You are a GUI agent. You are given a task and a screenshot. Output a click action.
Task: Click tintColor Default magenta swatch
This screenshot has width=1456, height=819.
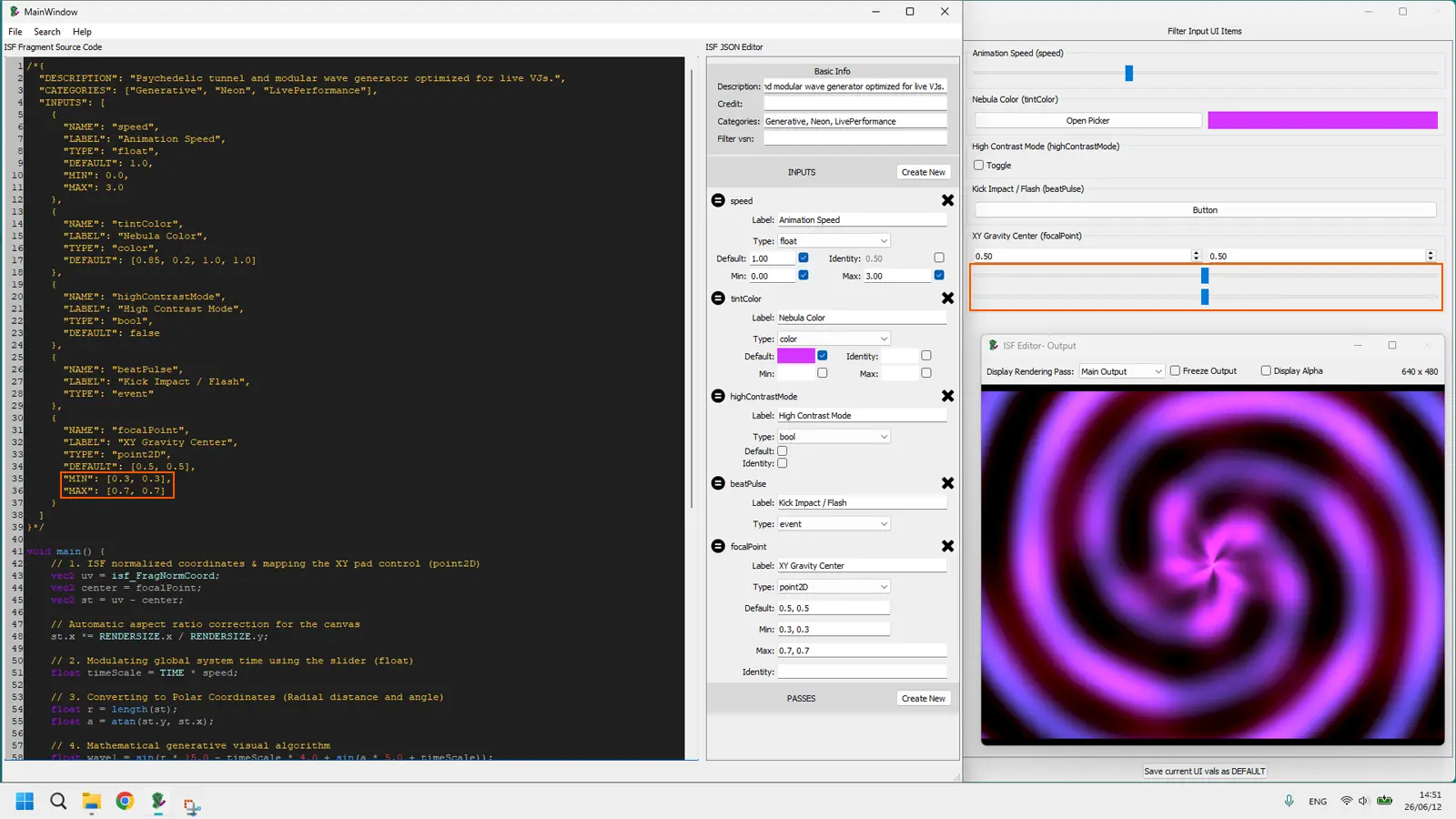click(x=795, y=356)
